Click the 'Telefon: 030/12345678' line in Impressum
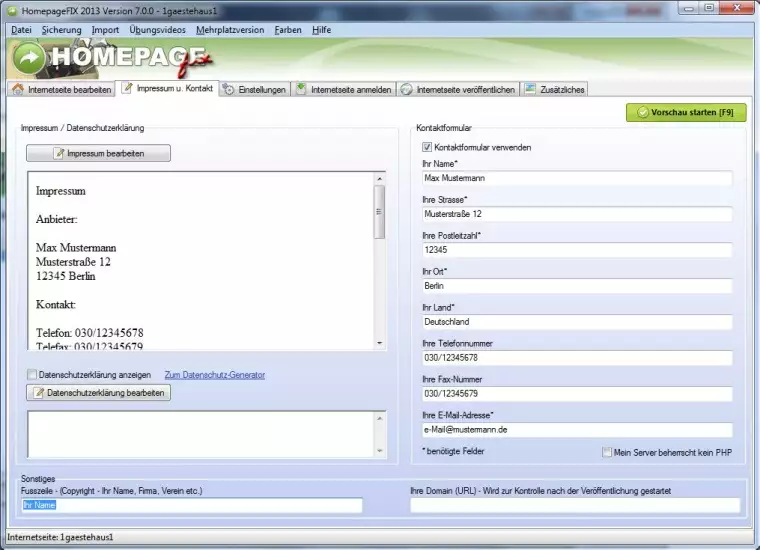The height and width of the screenshot is (550, 760). click(90, 333)
